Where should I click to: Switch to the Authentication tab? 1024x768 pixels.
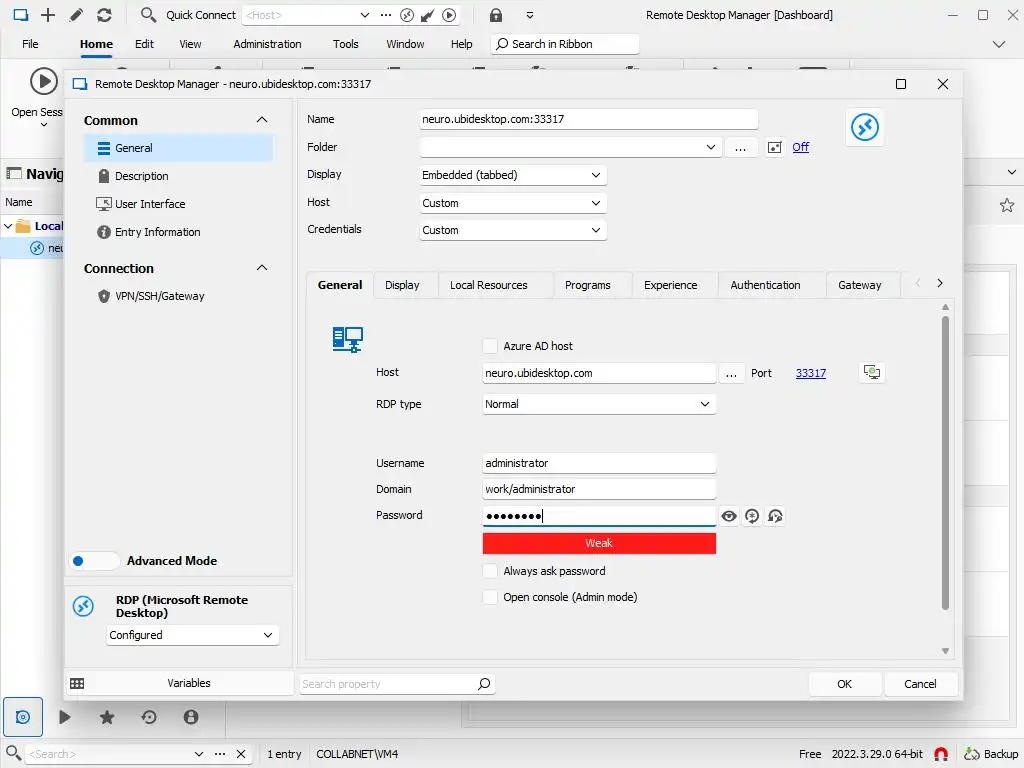tap(765, 285)
